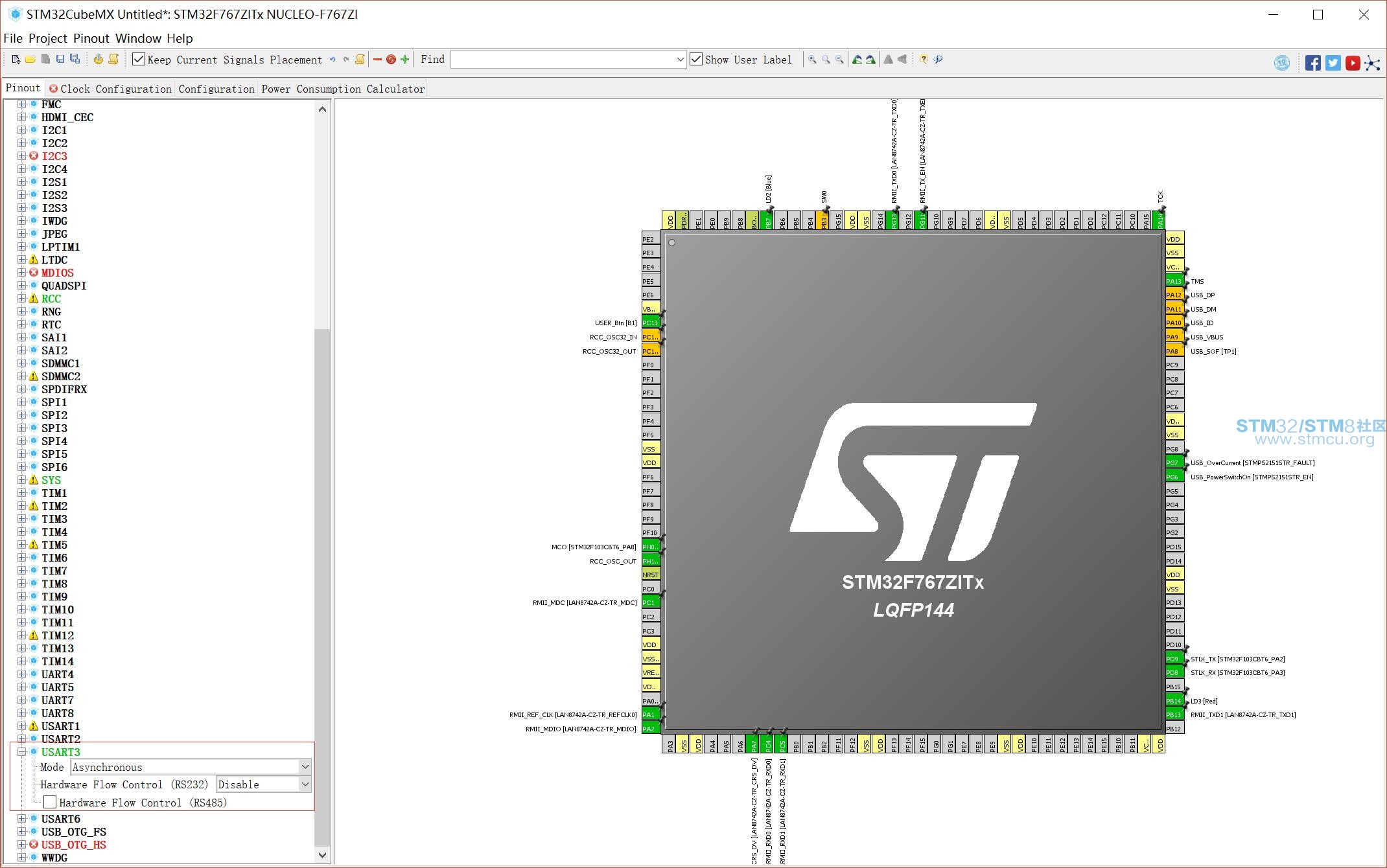Select the QUADSPI tree item
This screenshot has width=1387, height=868.
click(x=64, y=286)
